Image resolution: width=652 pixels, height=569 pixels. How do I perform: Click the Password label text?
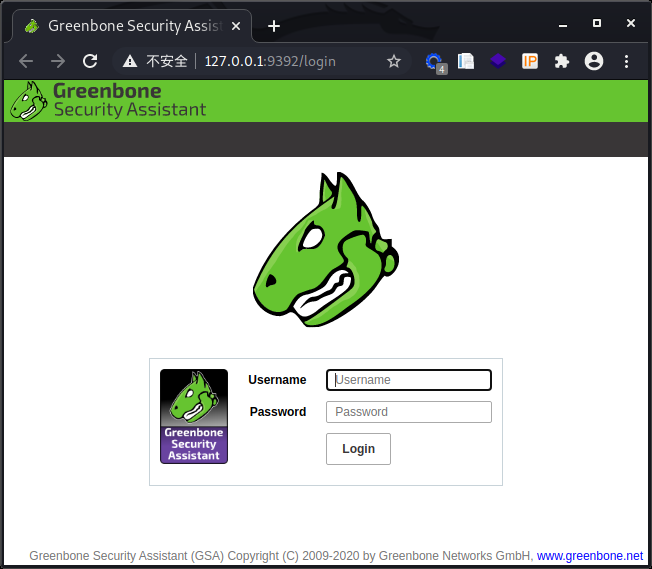pyautogui.click(x=278, y=412)
